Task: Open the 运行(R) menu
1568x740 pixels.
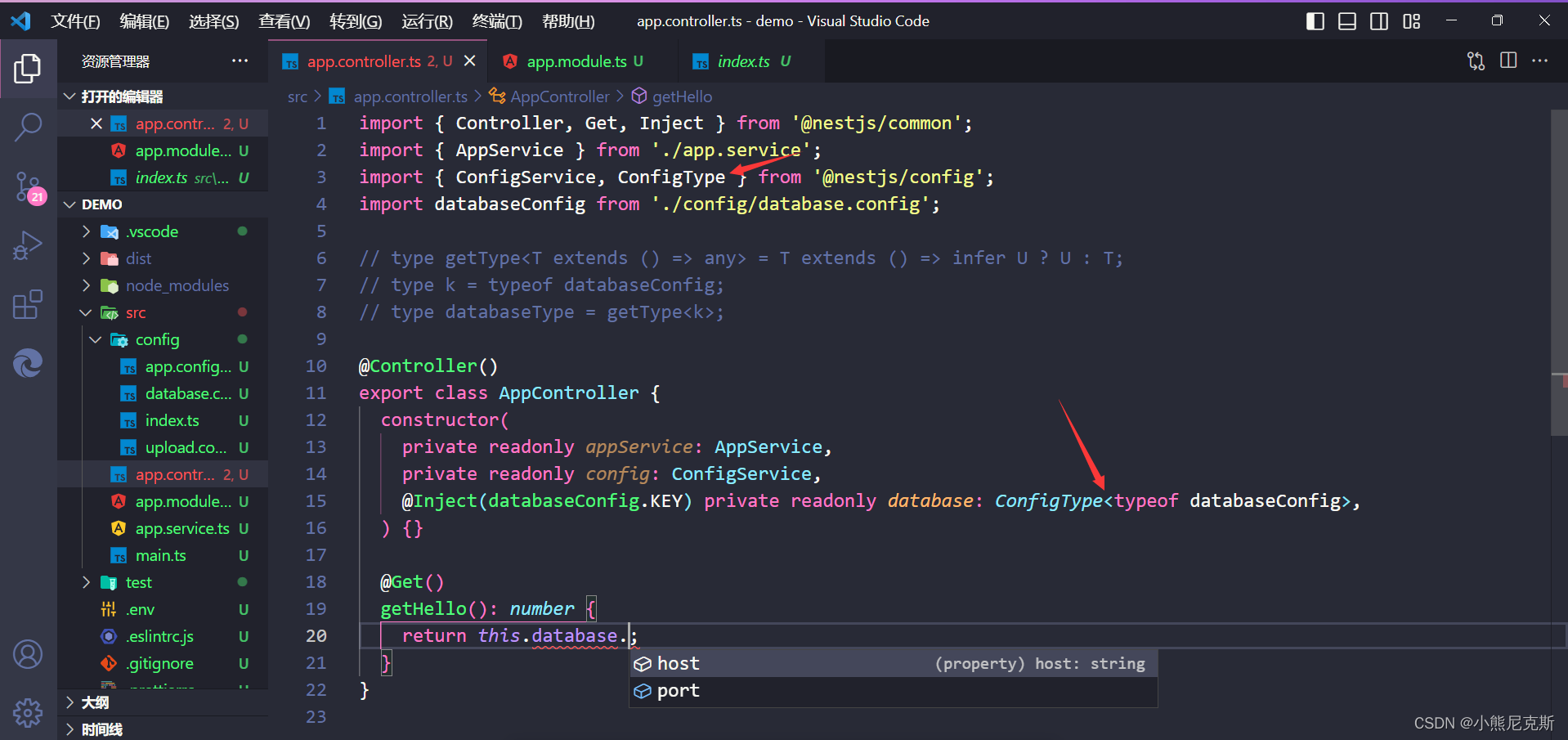Action: (427, 21)
